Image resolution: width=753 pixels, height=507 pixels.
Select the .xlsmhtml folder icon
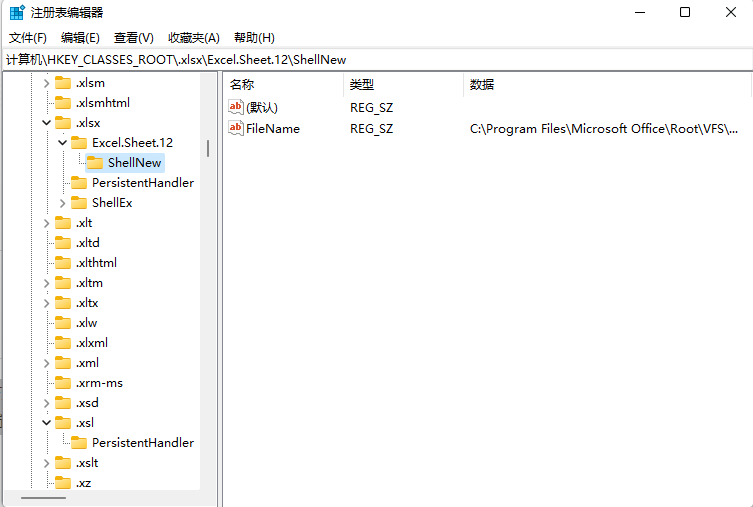(63, 103)
